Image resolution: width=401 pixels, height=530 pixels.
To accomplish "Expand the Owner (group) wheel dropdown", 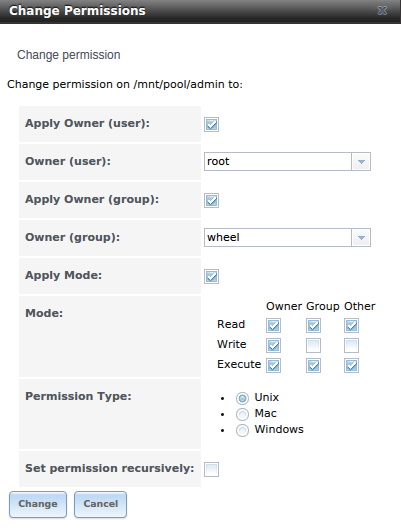I will pos(361,238).
